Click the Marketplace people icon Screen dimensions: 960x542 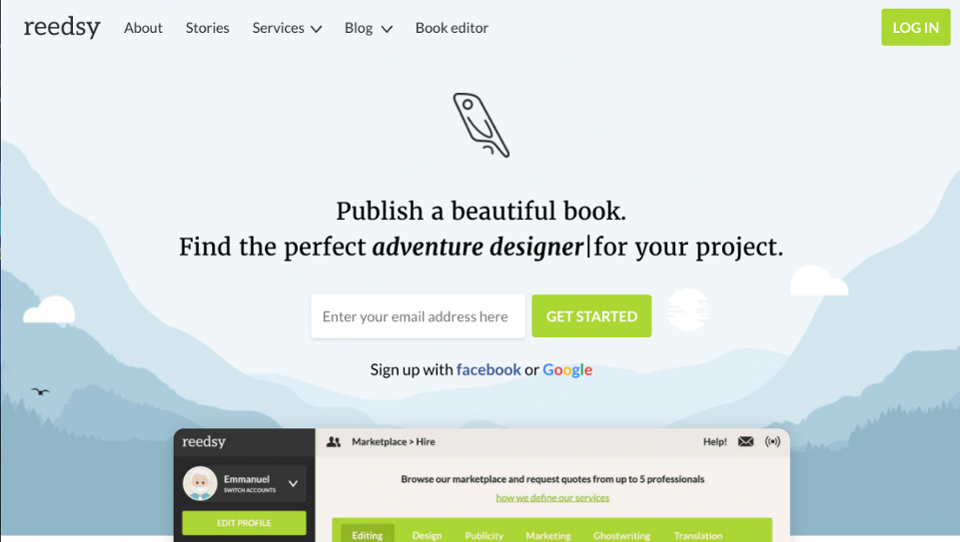click(334, 442)
